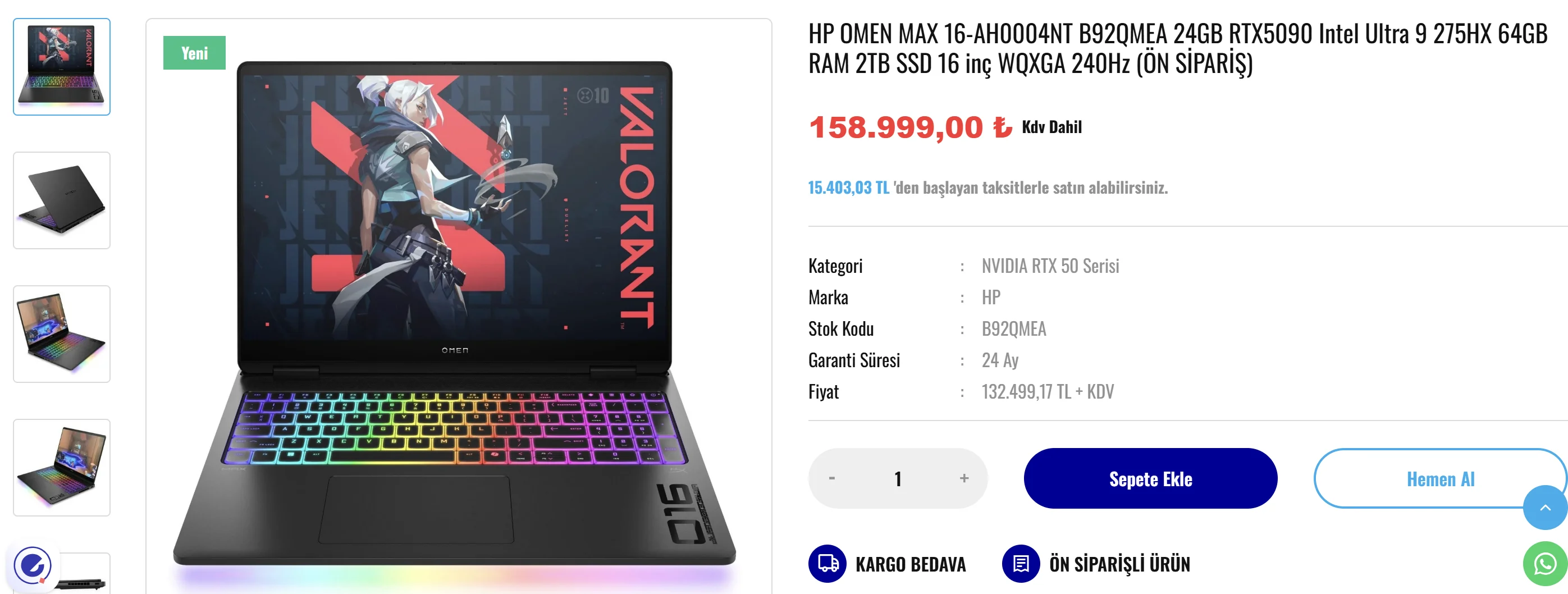Decrease quantity with the minus button

831,478
